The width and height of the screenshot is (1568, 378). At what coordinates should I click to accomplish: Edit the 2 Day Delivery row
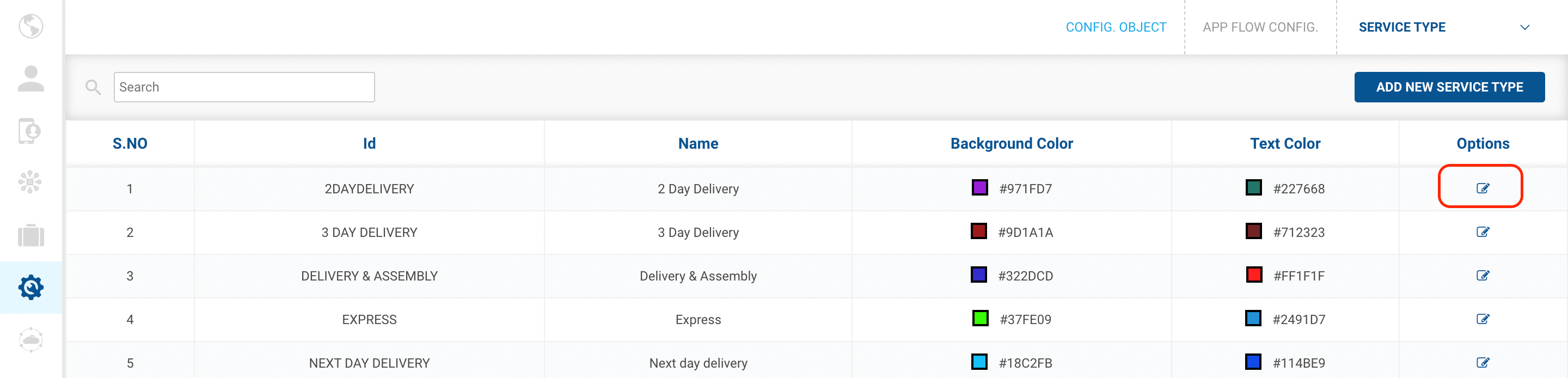[x=1482, y=188]
